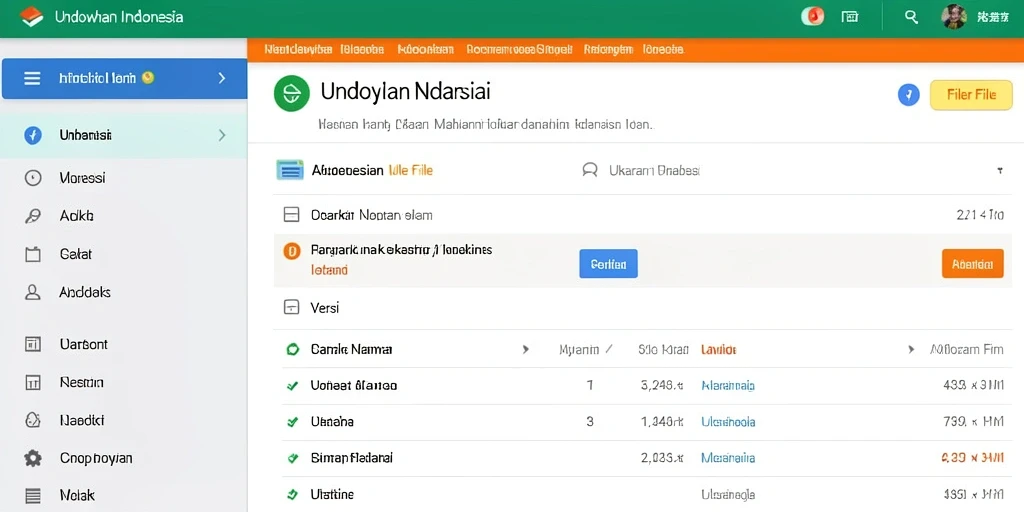
Task: Toggle check mark on Ulattine row
Action: pyautogui.click(x=293, y=494)
